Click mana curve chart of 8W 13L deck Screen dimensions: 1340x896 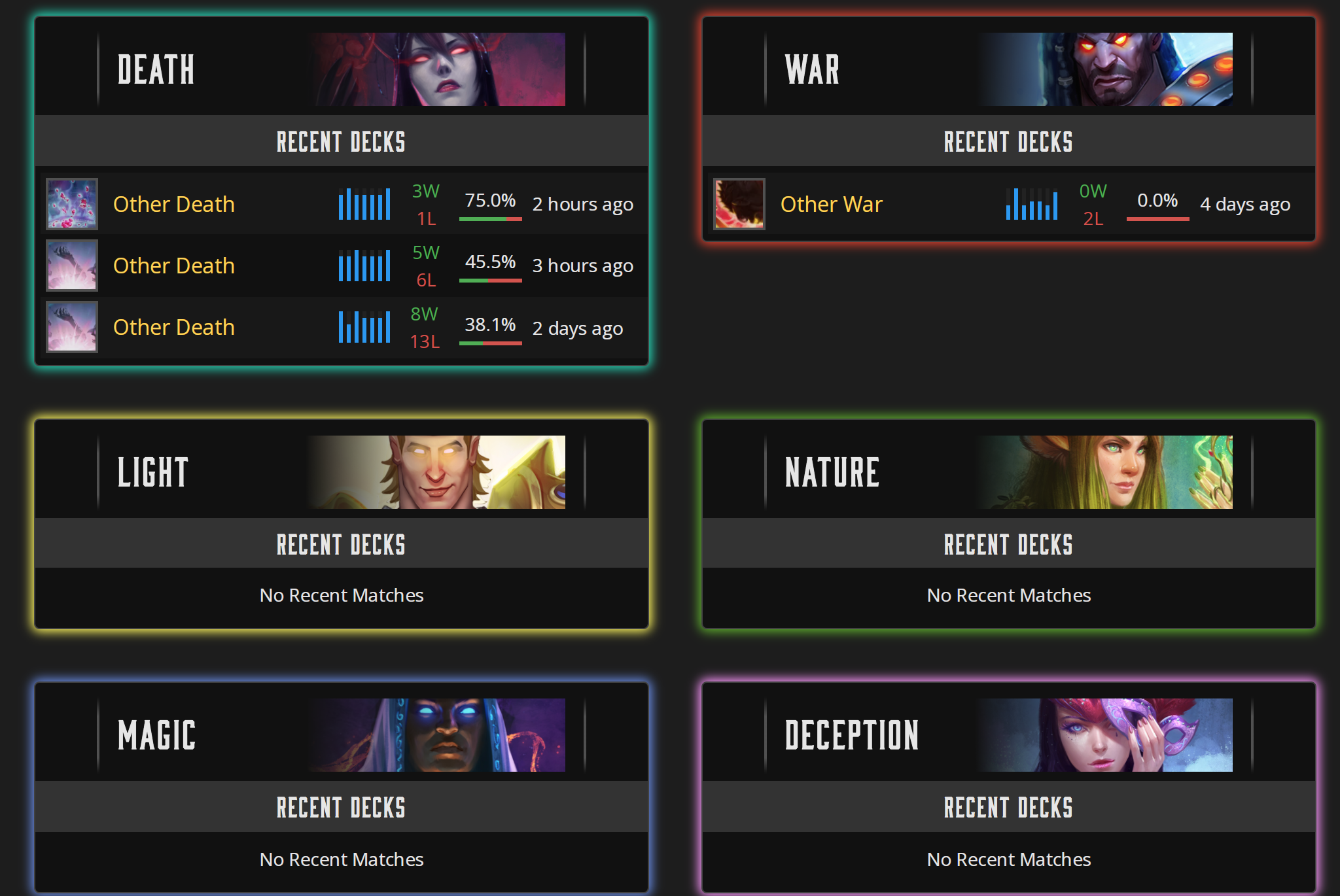[364, 327]
